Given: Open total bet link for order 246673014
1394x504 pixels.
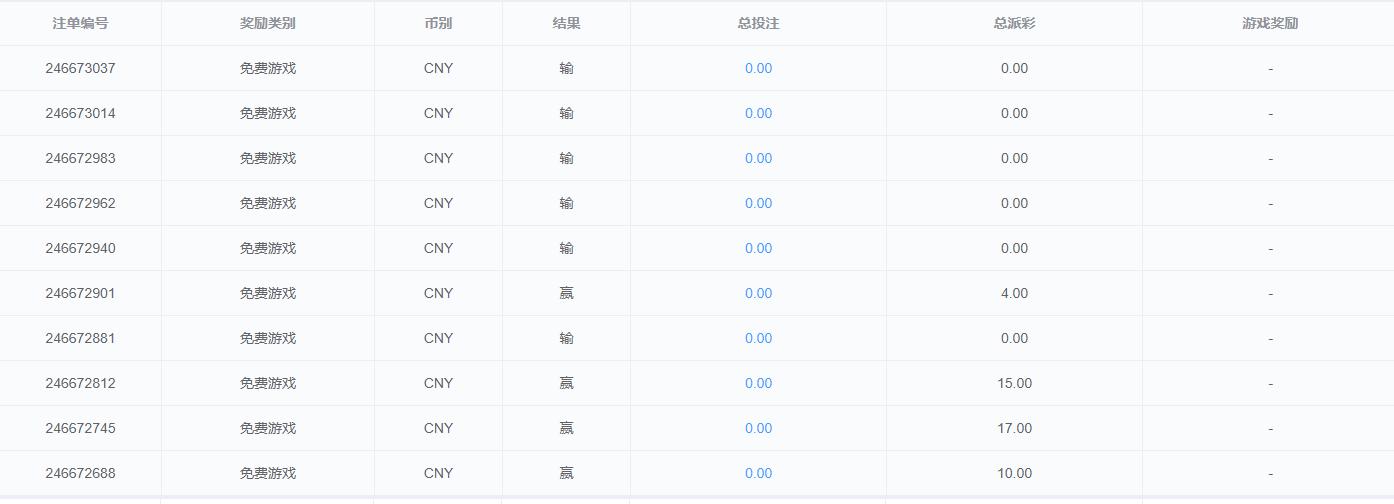Looking at the screenshot, I should point(758,113).
